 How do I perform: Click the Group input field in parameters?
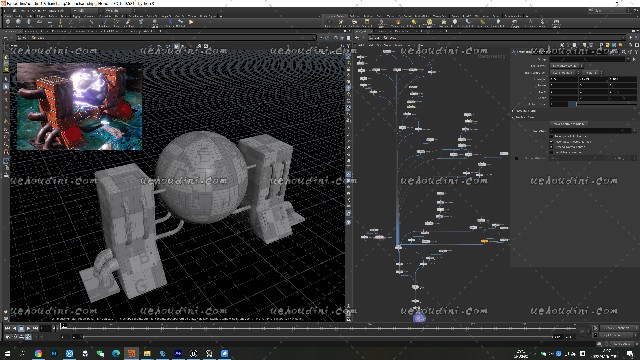click(588, 59)
